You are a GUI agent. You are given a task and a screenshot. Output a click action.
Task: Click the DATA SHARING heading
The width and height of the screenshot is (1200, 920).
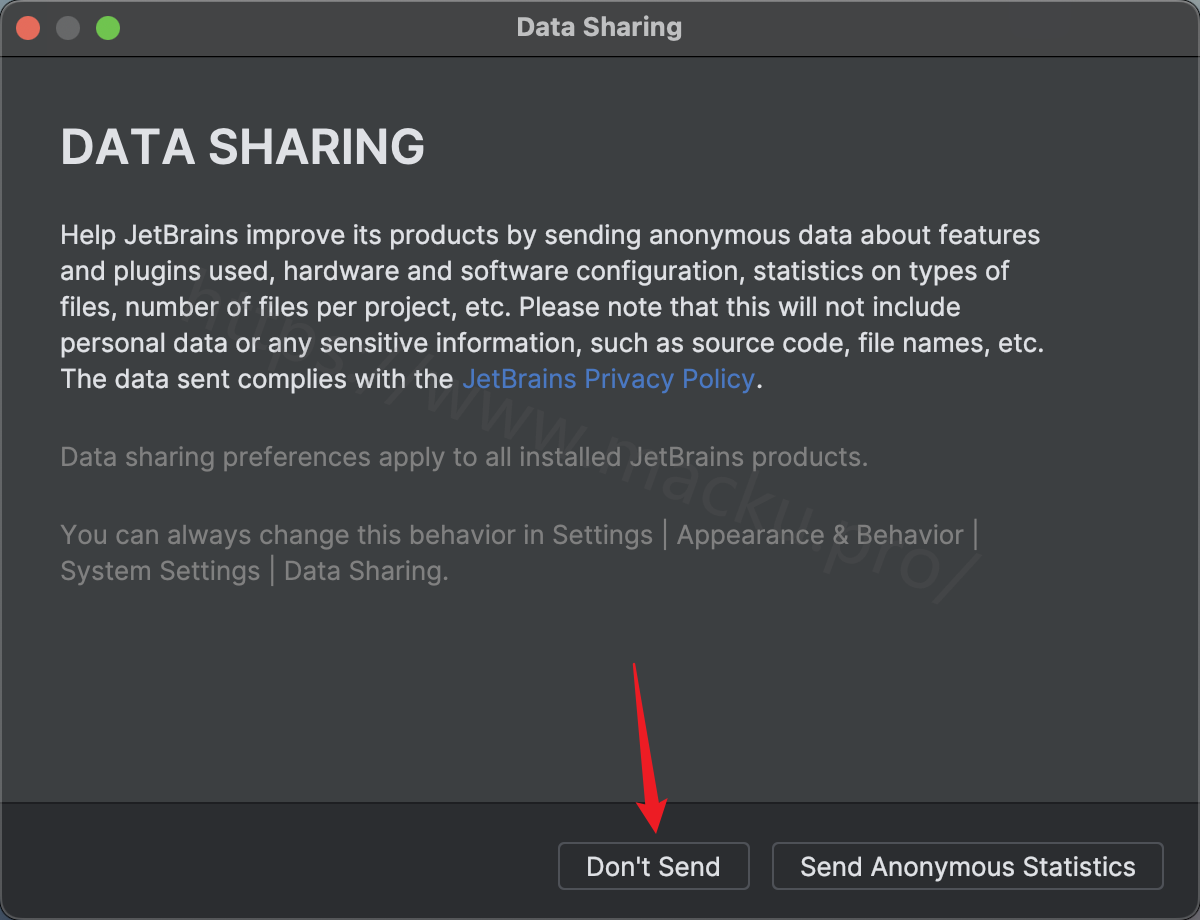point(243,147)
